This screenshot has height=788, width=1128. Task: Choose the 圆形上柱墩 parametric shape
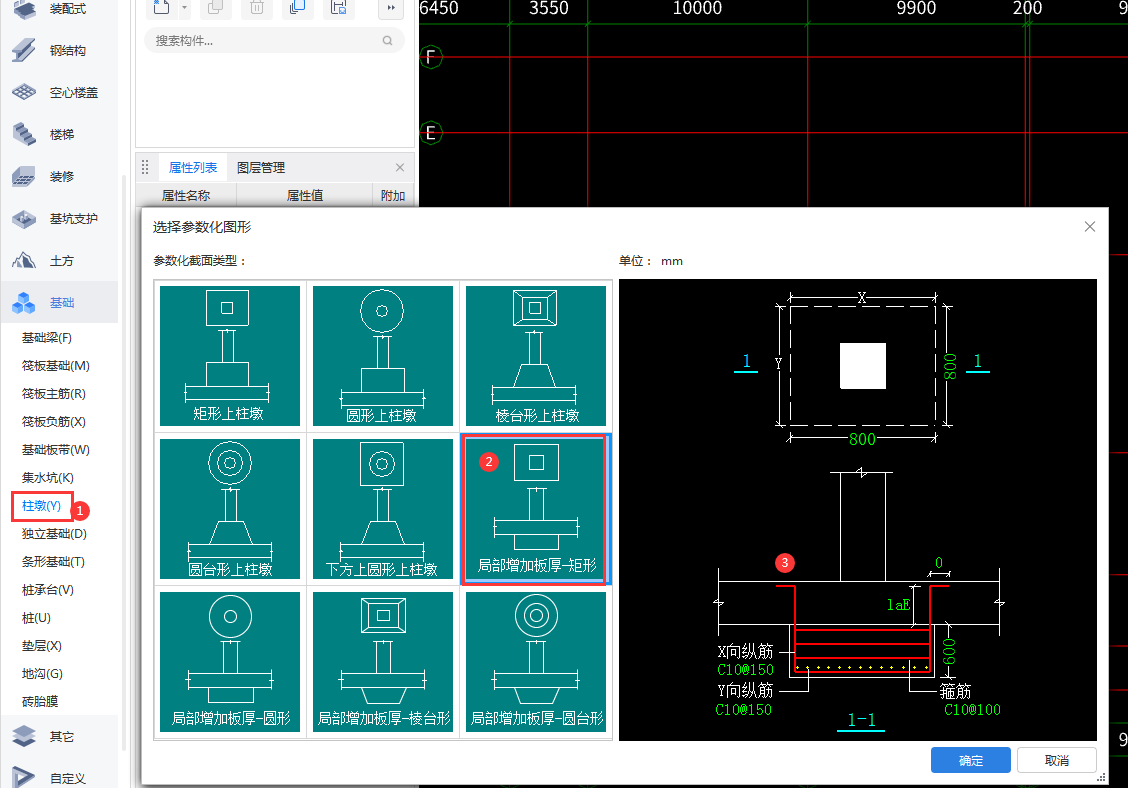click(383, 355)
